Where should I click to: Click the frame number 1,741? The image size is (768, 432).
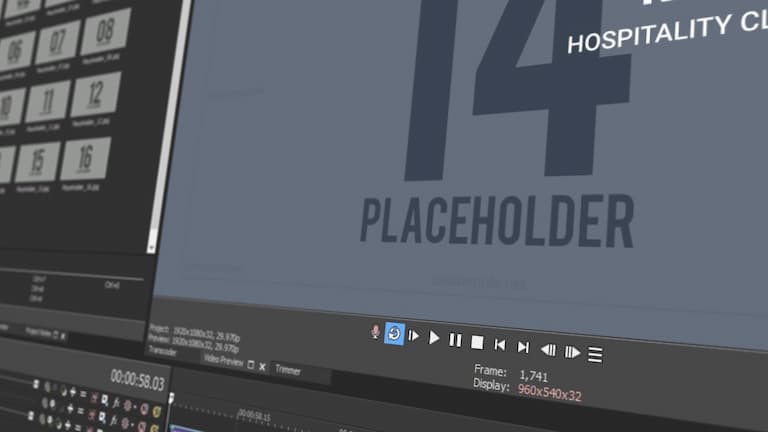[x=533, y=376]
